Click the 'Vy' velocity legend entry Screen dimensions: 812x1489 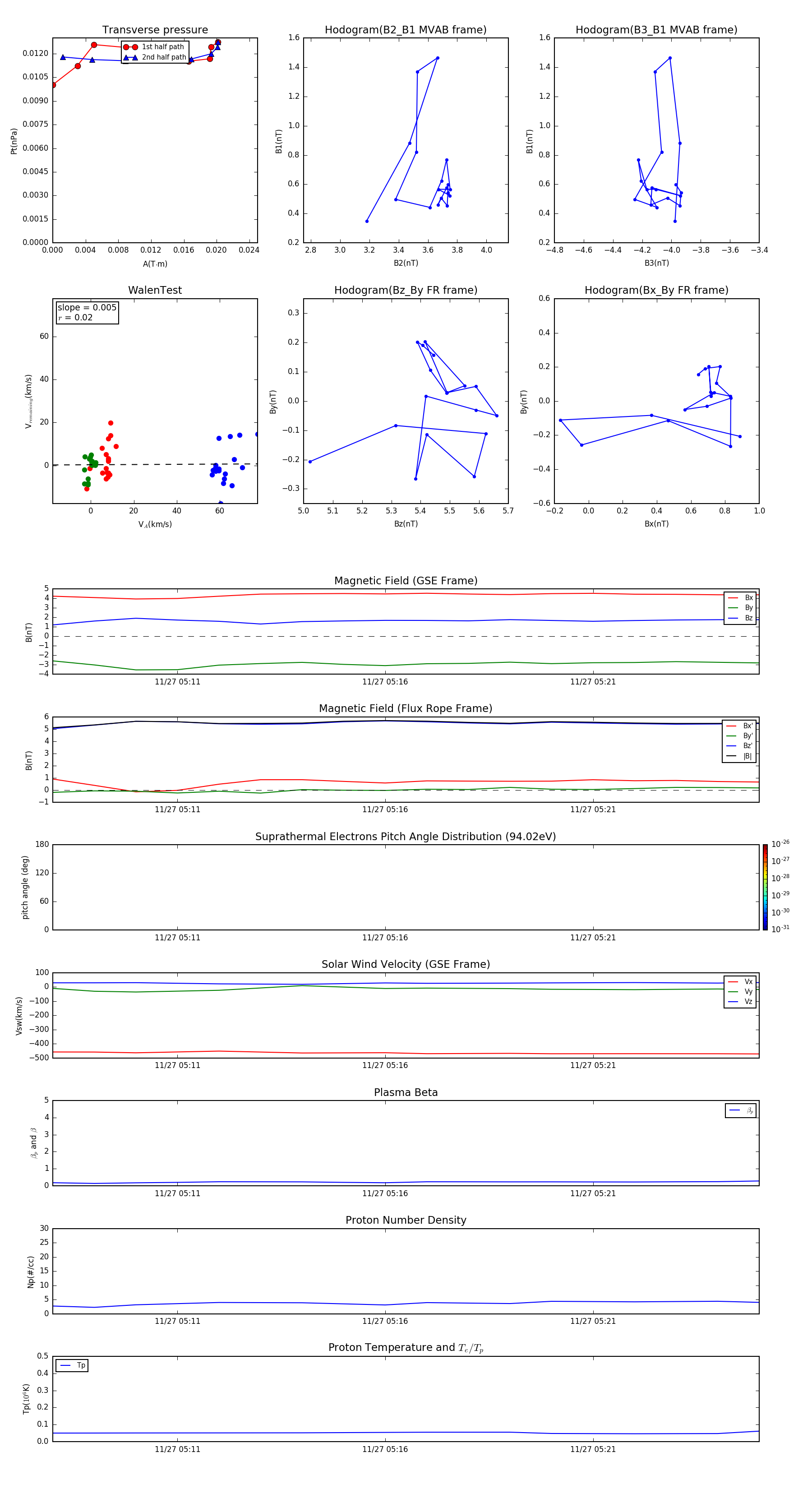[x=740, y=992]
